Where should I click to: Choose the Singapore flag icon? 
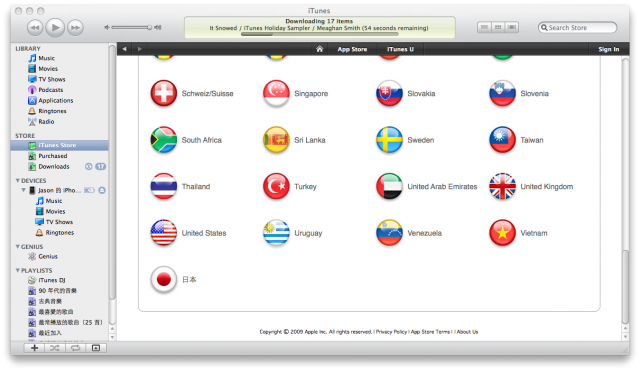276,93
